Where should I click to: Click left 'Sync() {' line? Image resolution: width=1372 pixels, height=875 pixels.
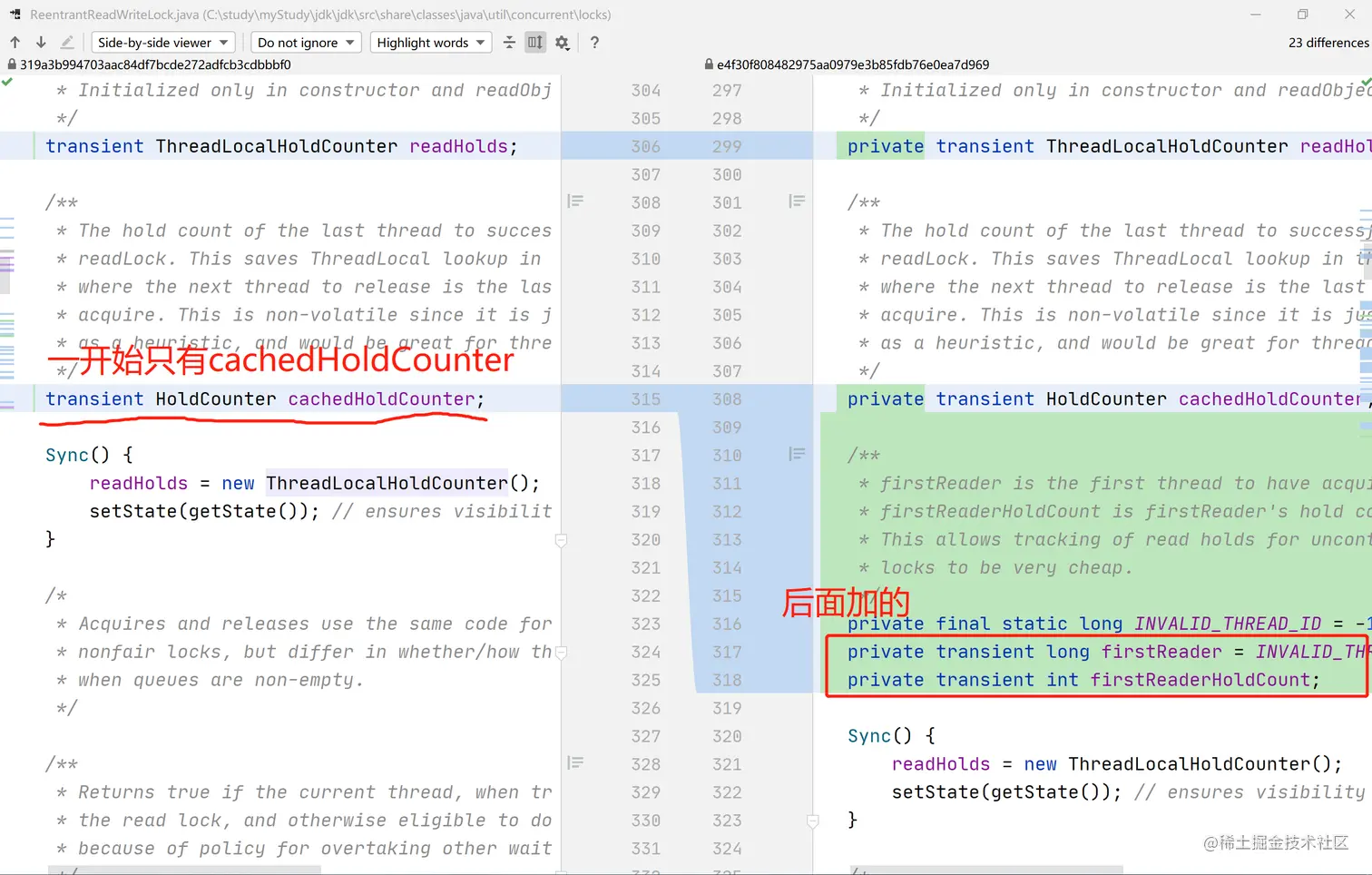[89, 455]
